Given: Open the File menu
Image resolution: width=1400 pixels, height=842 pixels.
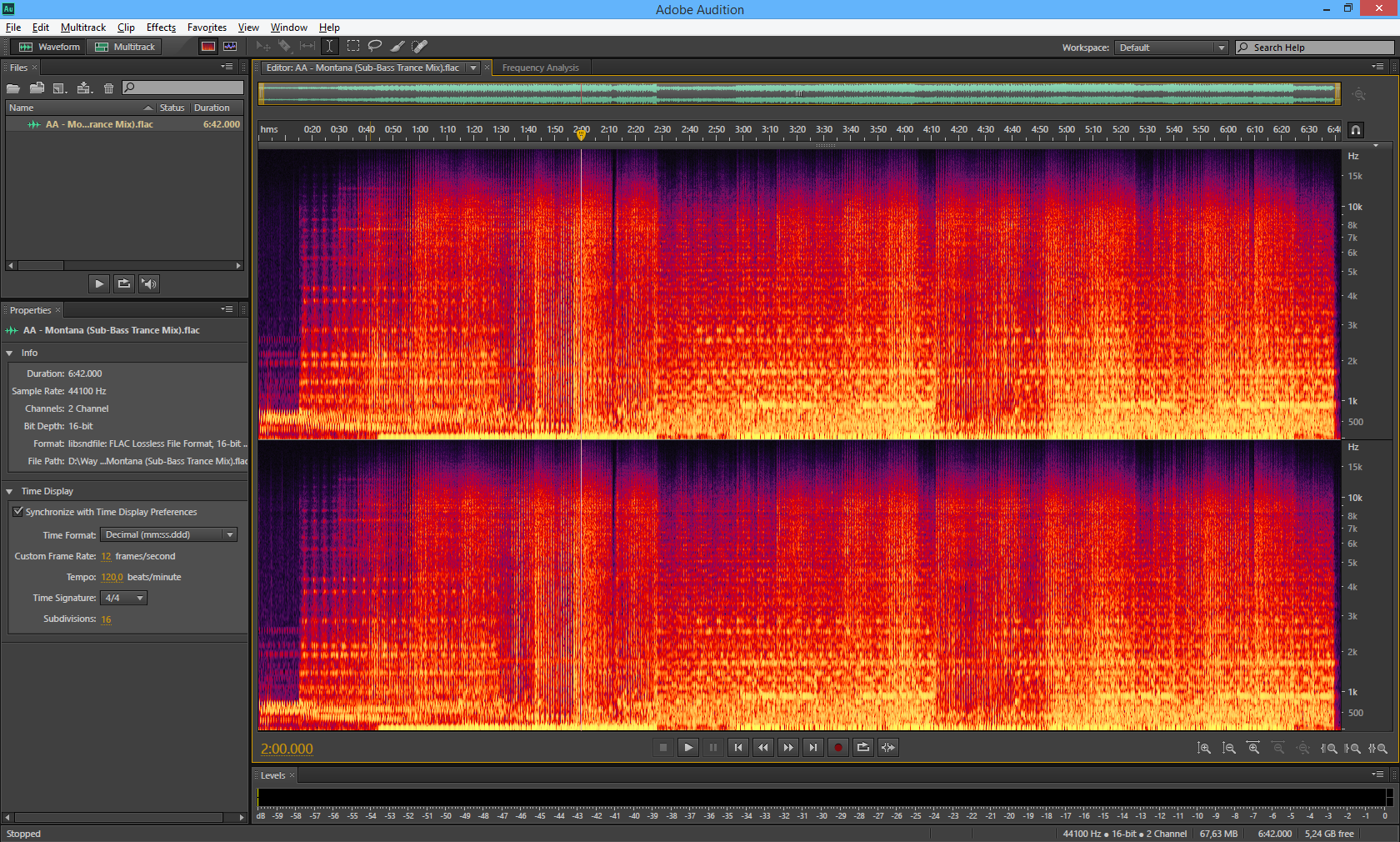Looking at the screenshot, I should [x=13, y=28].
